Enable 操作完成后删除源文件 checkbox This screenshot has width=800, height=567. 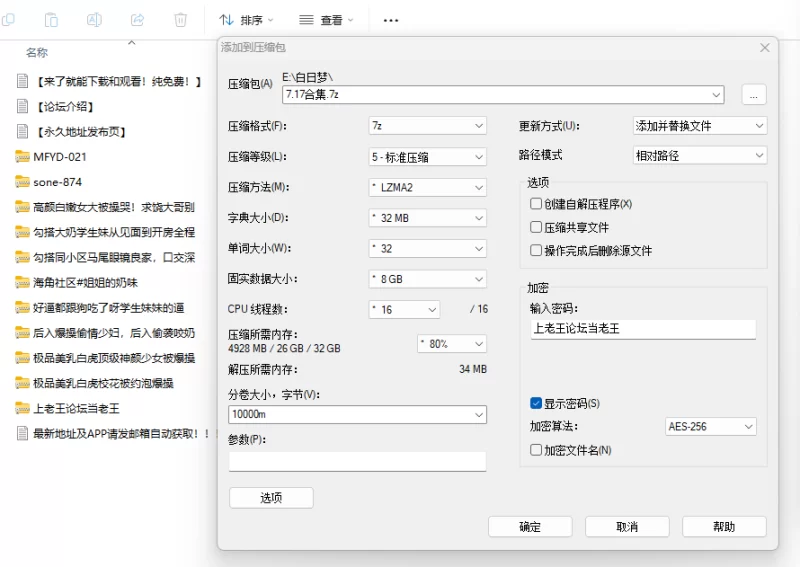tap(536, 250)
